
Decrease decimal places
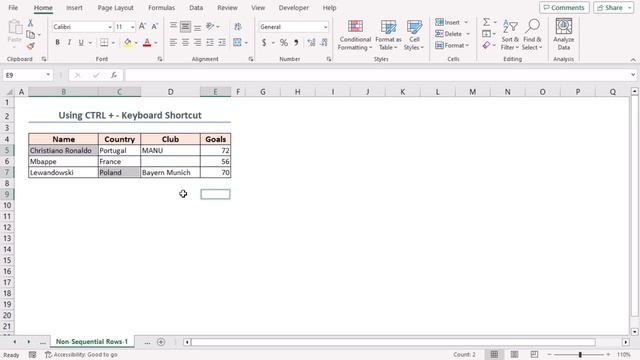(324, 42)
